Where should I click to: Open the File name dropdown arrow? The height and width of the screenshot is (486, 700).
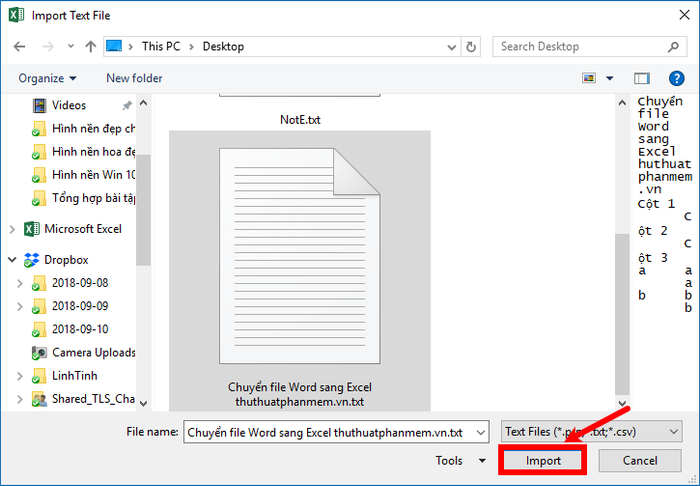coord(481,432)
